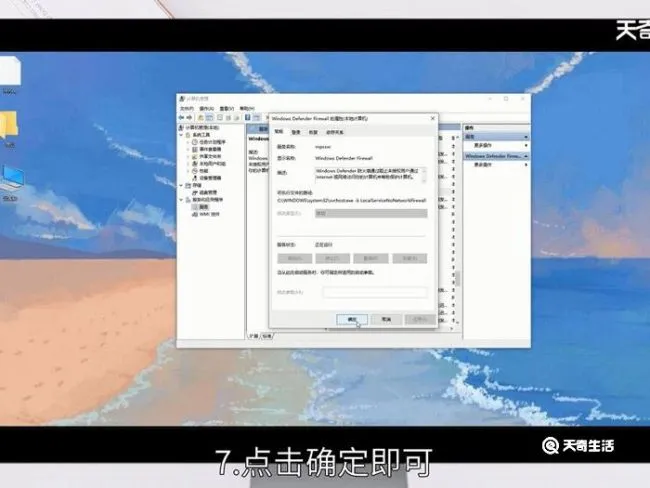Viewport: 650px width, 488px height.
Task: Switch to the 常规 tab
Action: (279, 131)
